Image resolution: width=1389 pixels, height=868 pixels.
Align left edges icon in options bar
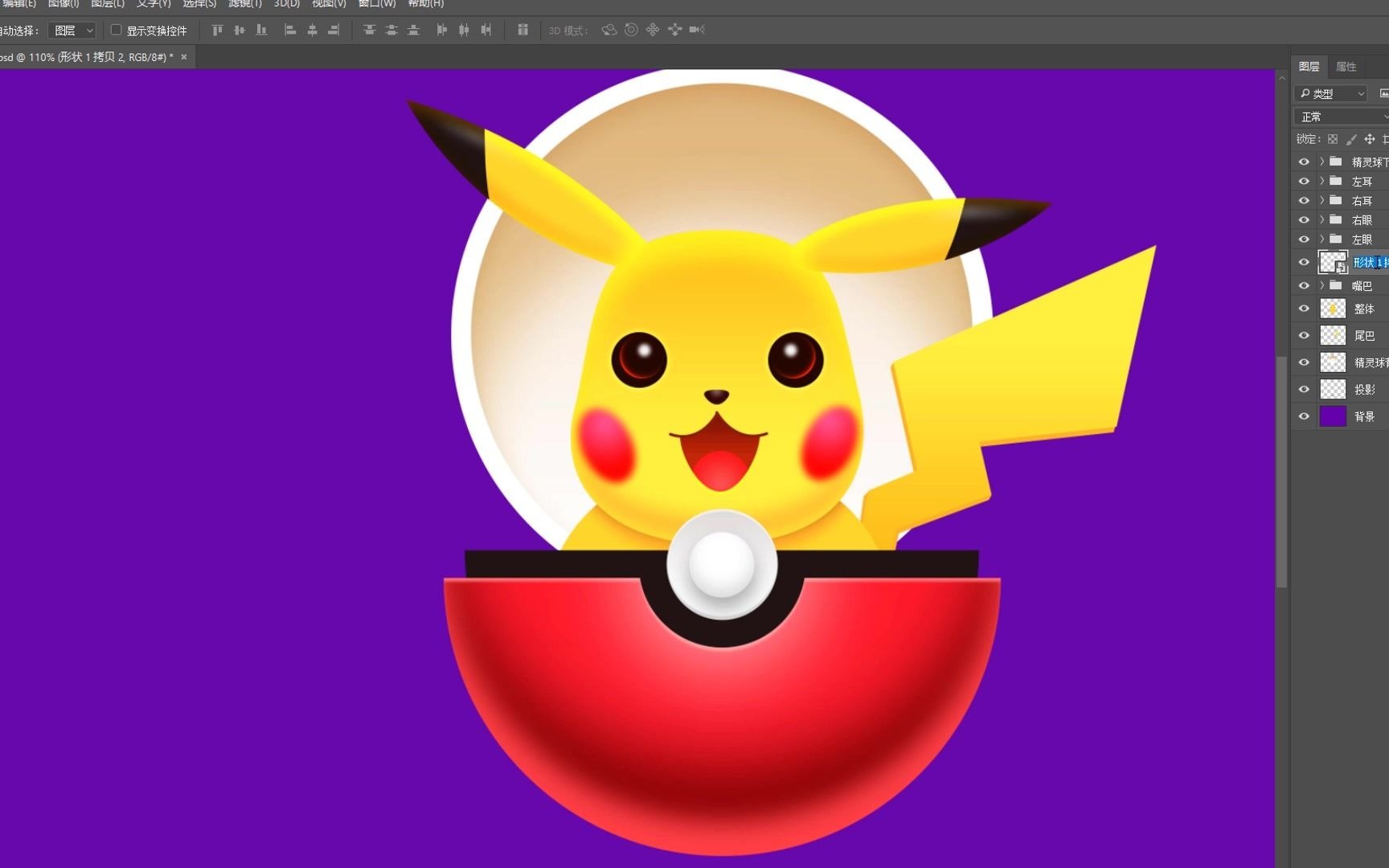290,30
